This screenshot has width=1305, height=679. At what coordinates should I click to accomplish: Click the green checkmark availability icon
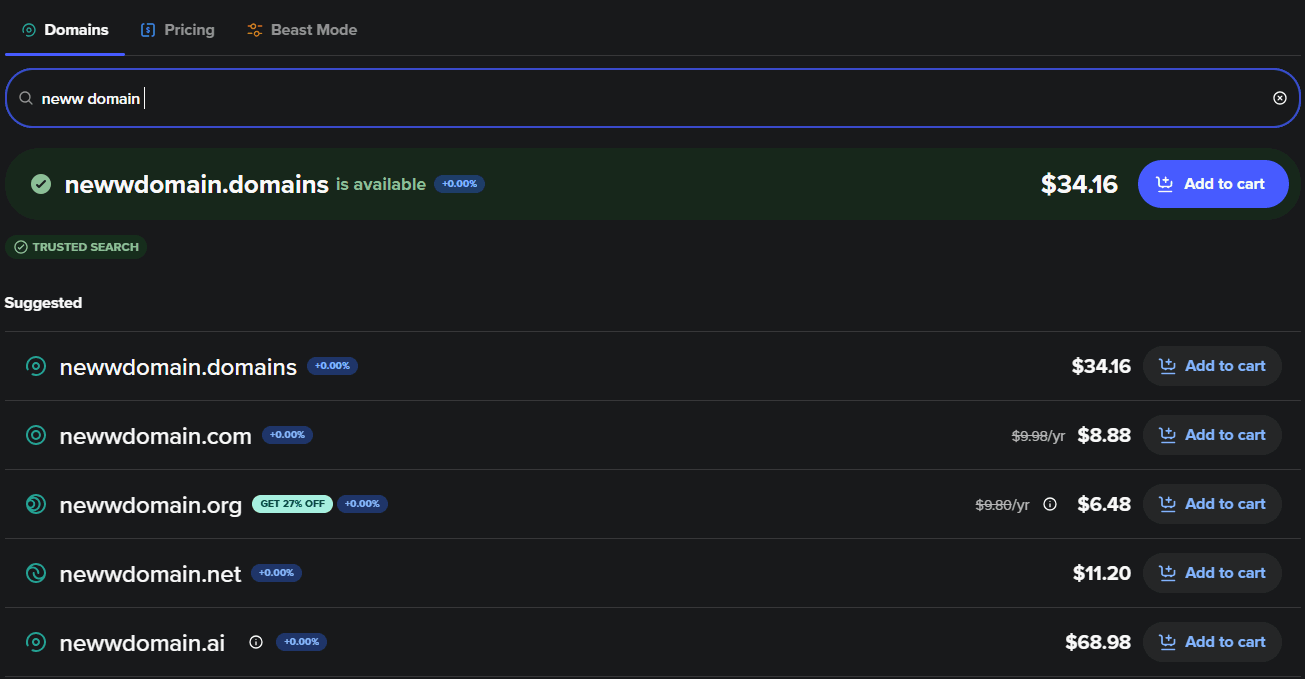(x=40, y=183)
